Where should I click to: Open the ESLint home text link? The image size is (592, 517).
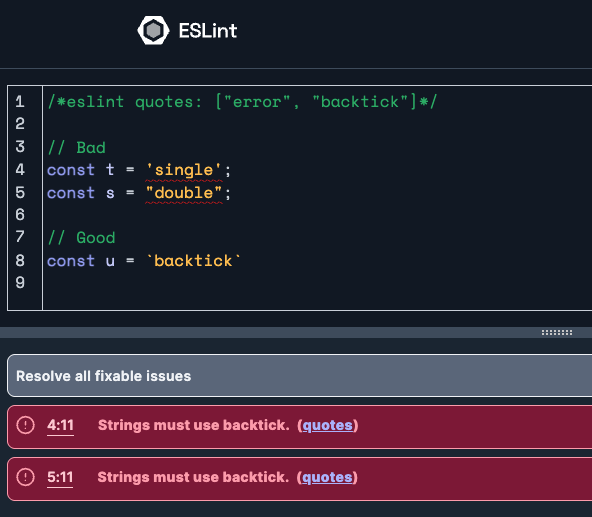pos(208,31)
